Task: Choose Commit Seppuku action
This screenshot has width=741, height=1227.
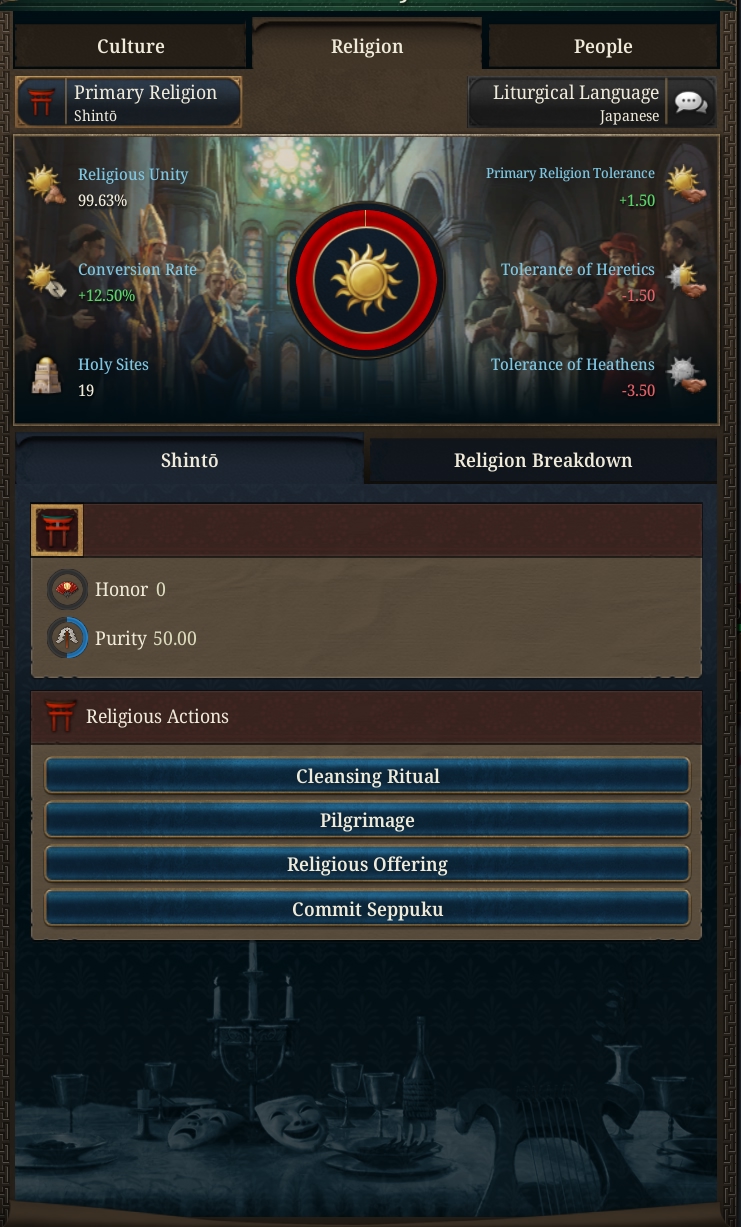Action: [x=368, y=909]
